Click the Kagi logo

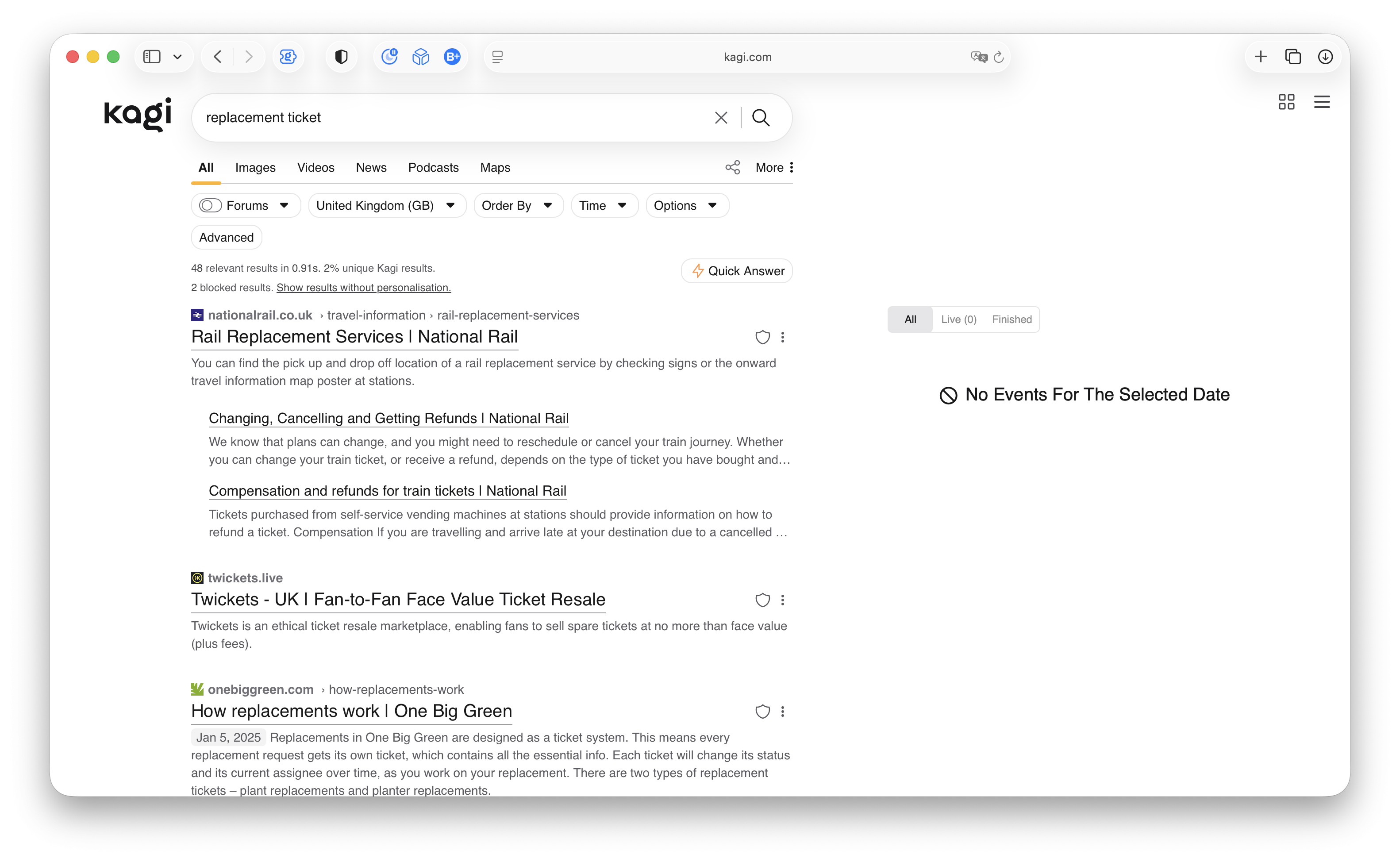click(137, 115)
